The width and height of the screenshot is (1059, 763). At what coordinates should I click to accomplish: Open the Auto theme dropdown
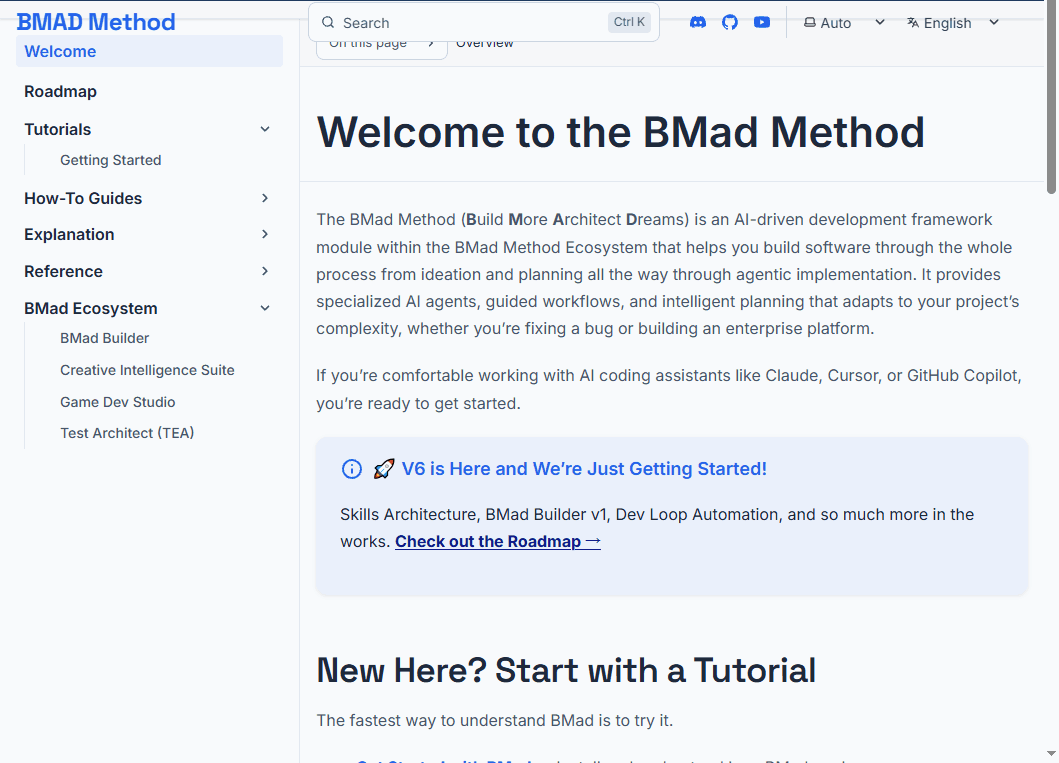(x=844, y=23)
